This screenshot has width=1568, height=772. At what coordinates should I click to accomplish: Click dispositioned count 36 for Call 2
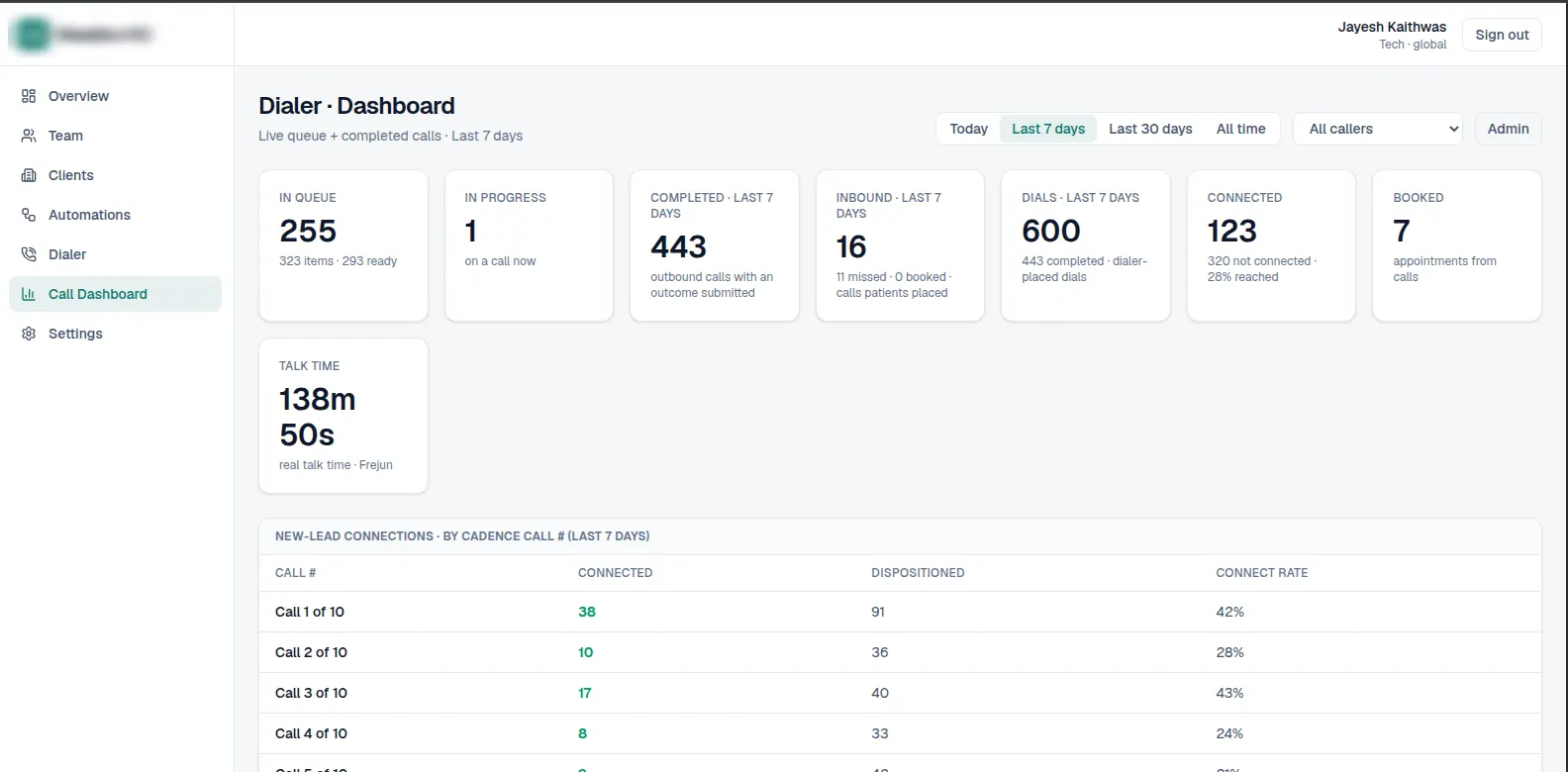click(880, 652)
